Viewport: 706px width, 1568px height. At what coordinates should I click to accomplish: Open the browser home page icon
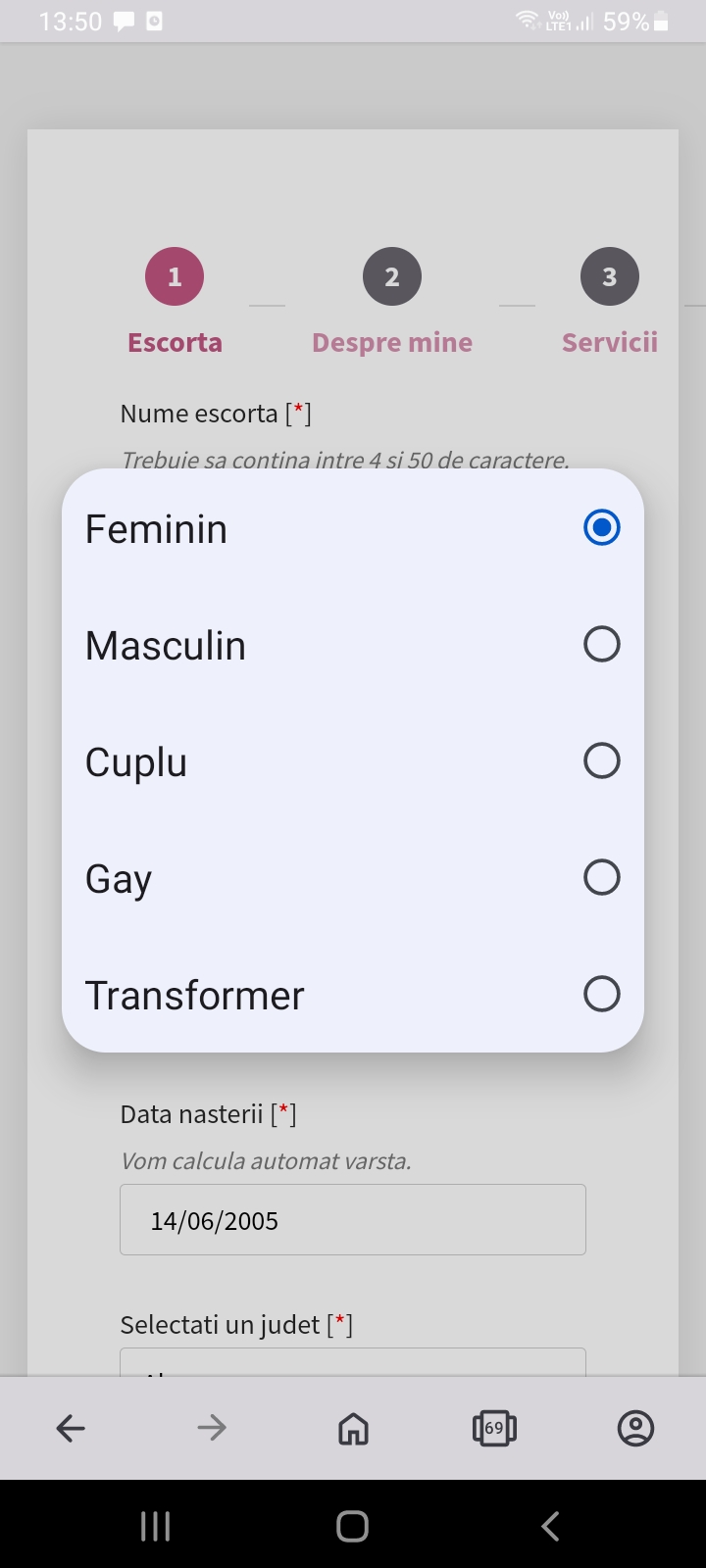(353, 1429)
